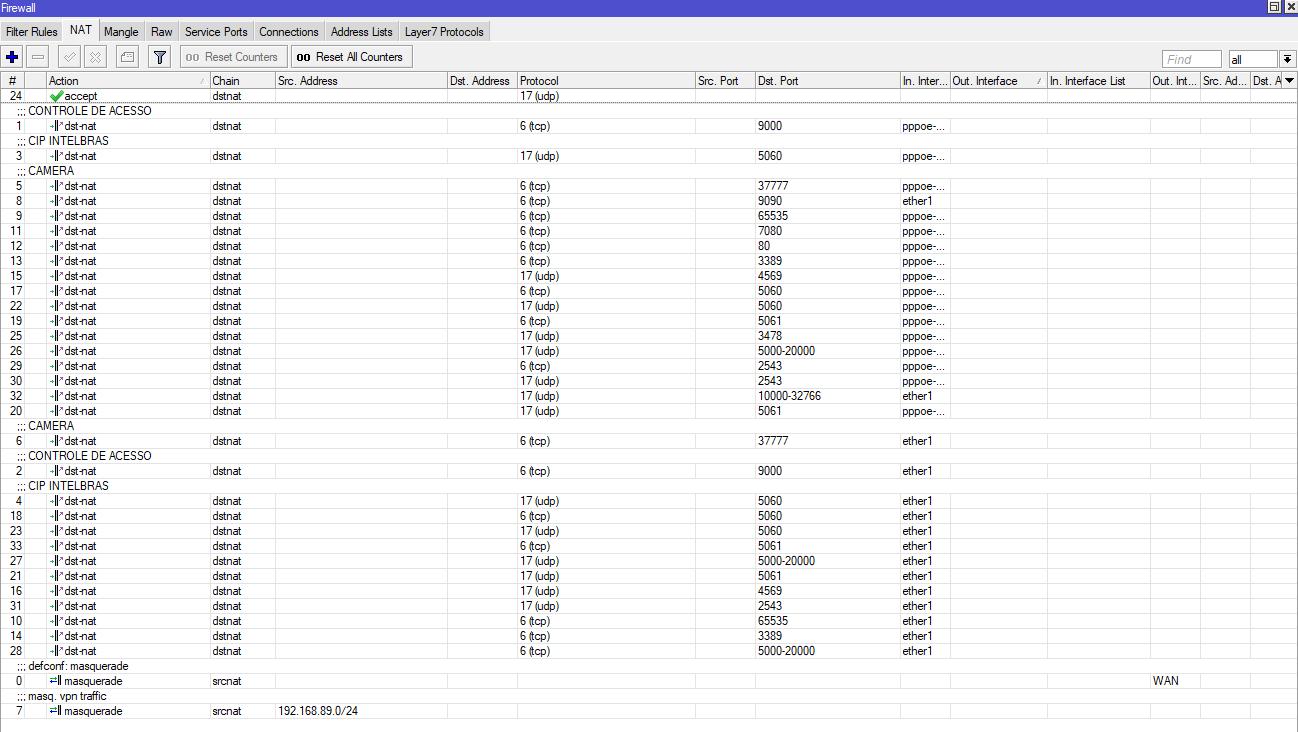The width and height of the screenshot is (1298, 732).
Task: Click the dst-nat icon in rule 33
Action: 56,546
